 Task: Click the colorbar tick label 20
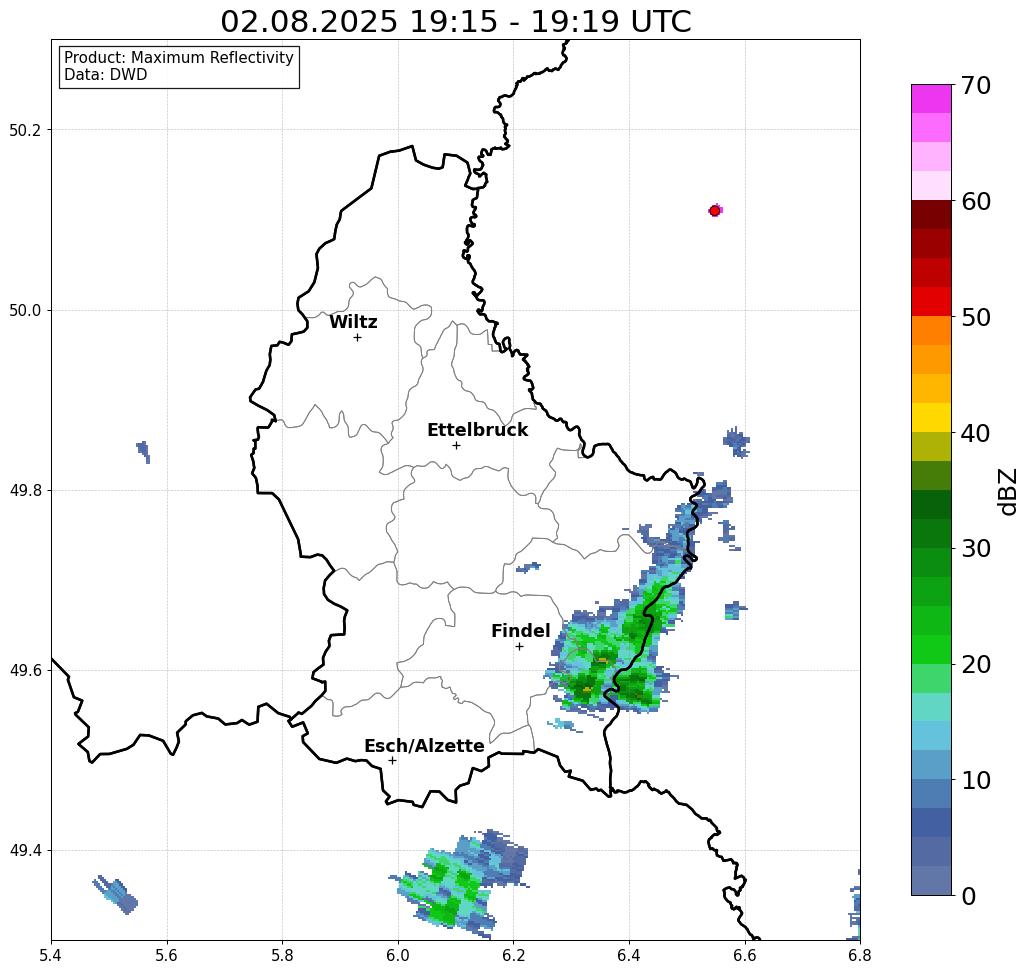pyautogui.click(x=976, y=664)
